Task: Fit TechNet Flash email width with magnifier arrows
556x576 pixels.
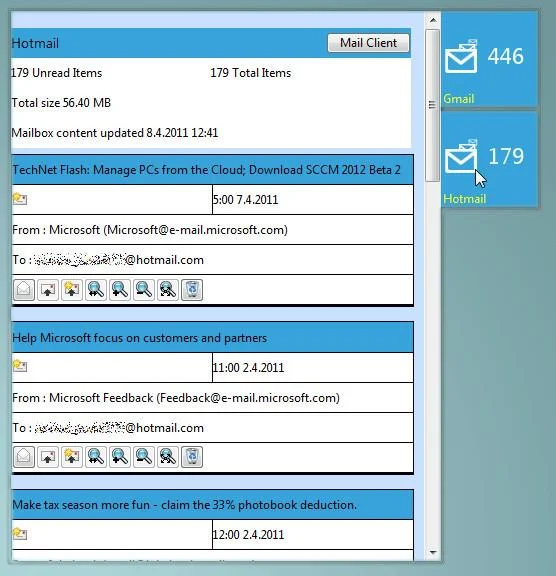Action: [96, 290]
